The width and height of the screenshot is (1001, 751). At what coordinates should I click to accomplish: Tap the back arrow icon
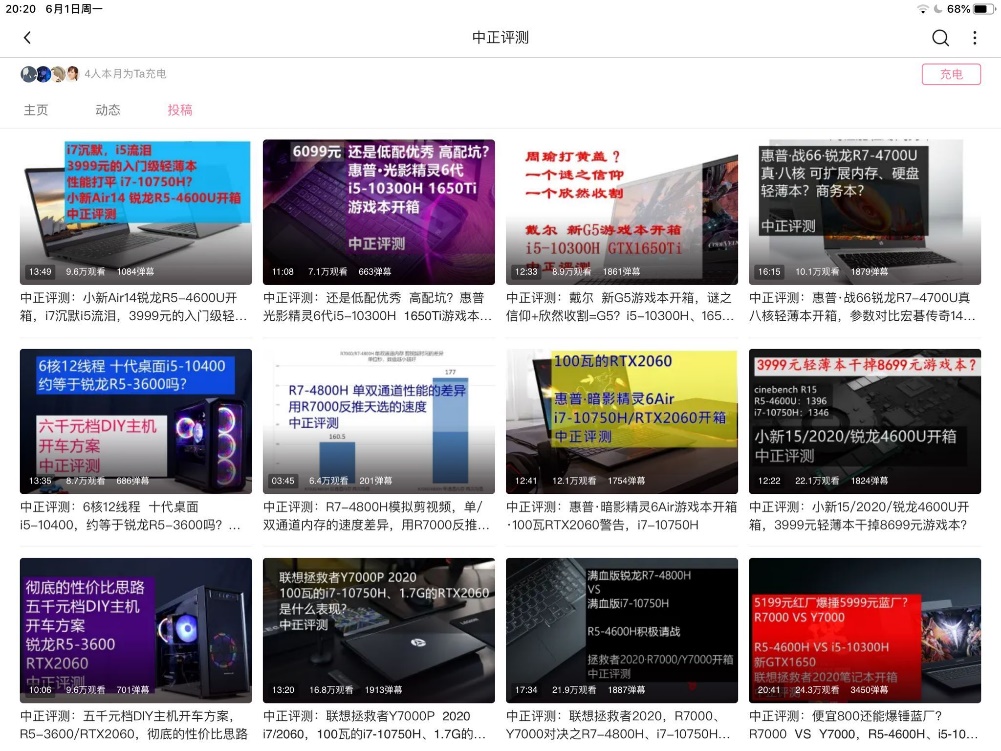(x=27, y=38)
